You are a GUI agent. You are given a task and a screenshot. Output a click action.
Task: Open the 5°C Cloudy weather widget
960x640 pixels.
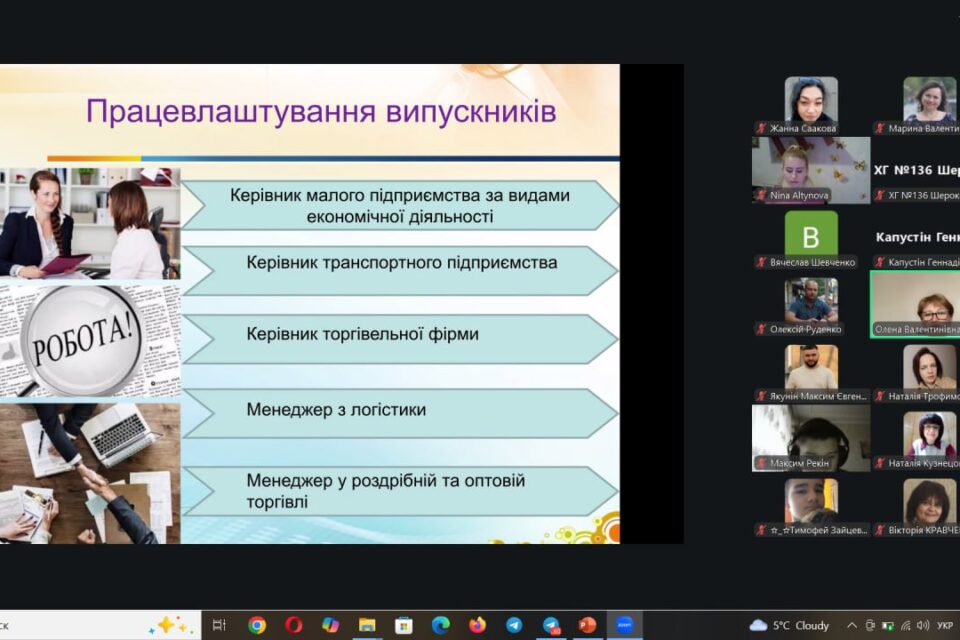coord(789,625)
